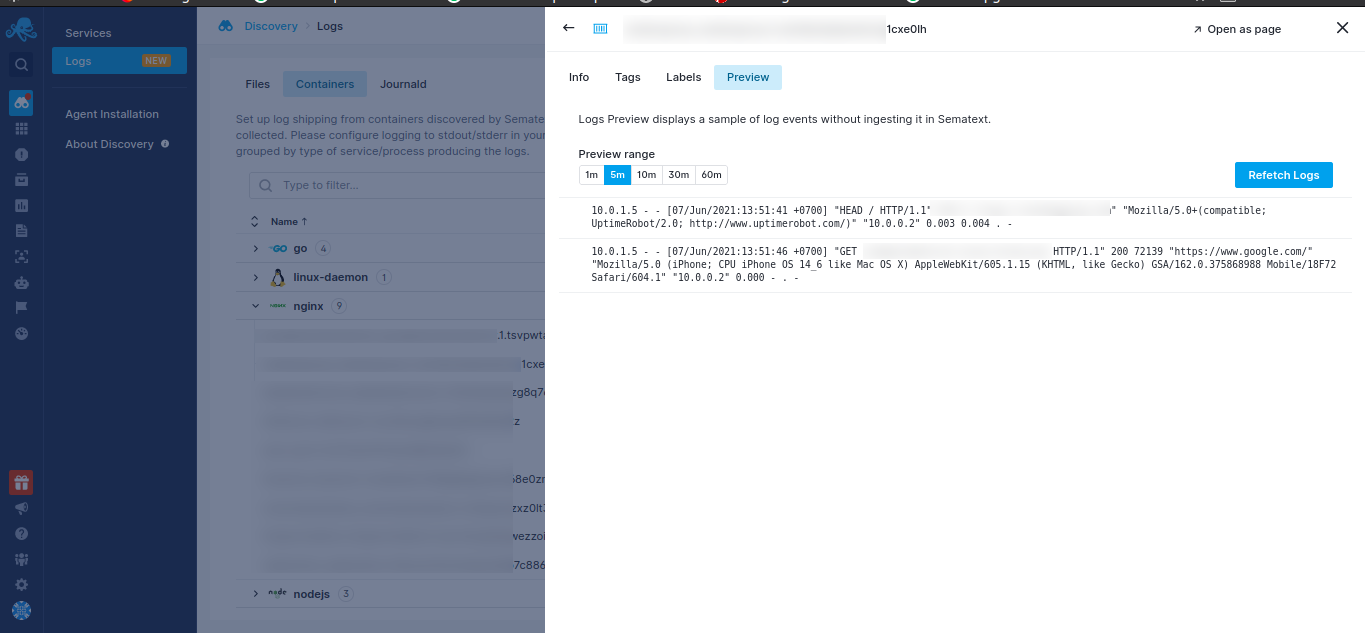The image size is (1365, 633).
Task: Select the nginx container ending in 7c886
Action: pyautogui.click(x=400, y=565)
